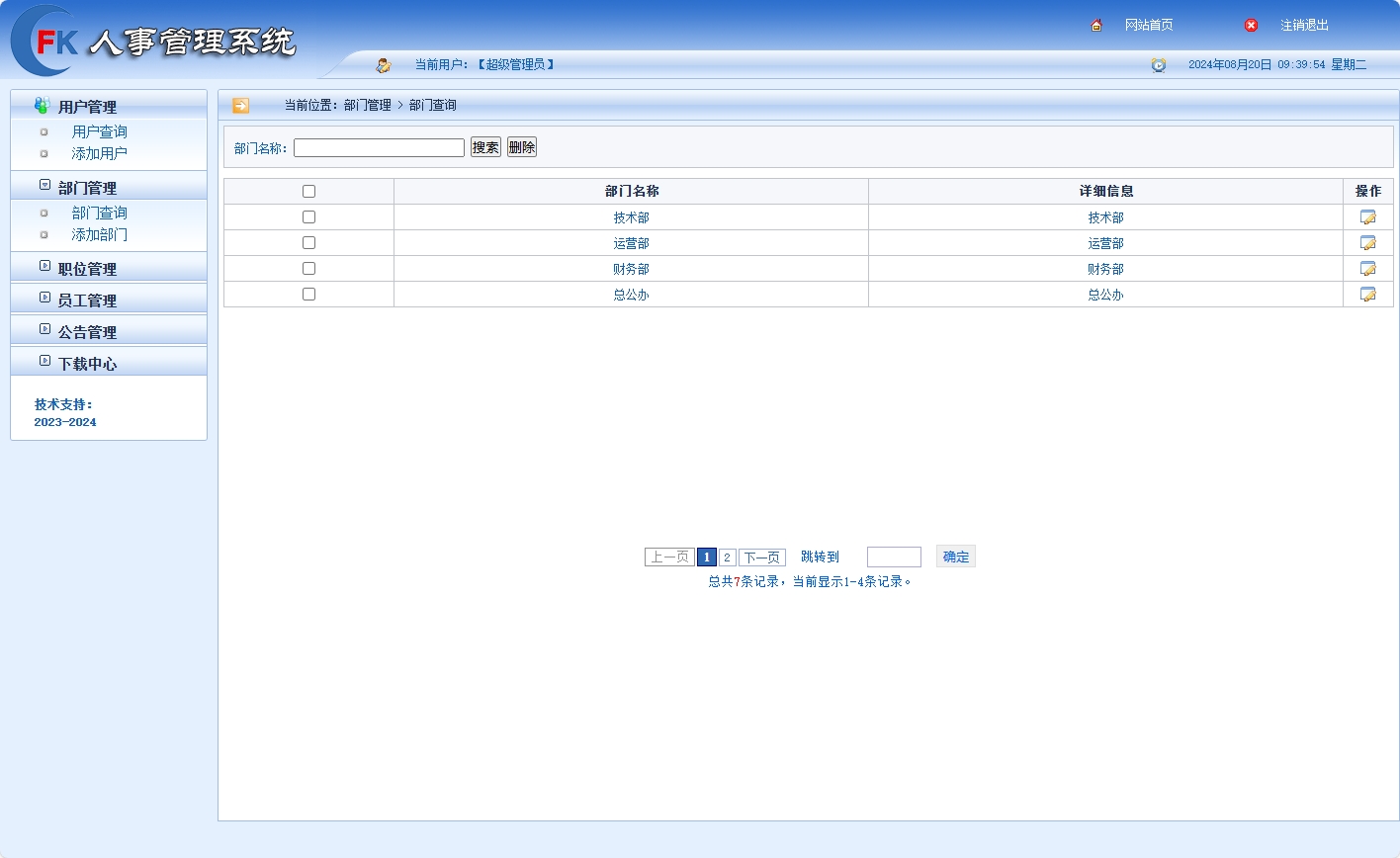Click the 【超级管理员】 current user text
Image resolution: width=1400 pixels, height=858 pixels.
pyautogui.click(x=515, y=65)
